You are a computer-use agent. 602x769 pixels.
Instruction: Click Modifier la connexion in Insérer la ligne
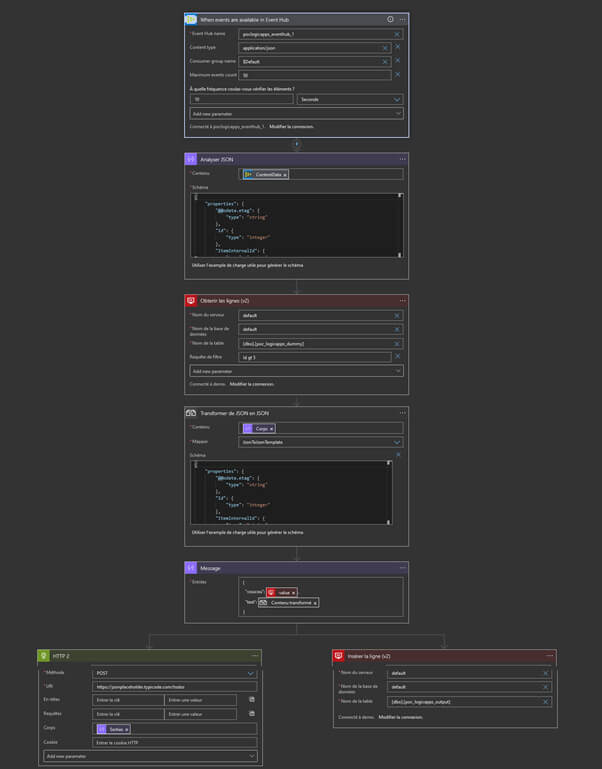pos(400,717)
